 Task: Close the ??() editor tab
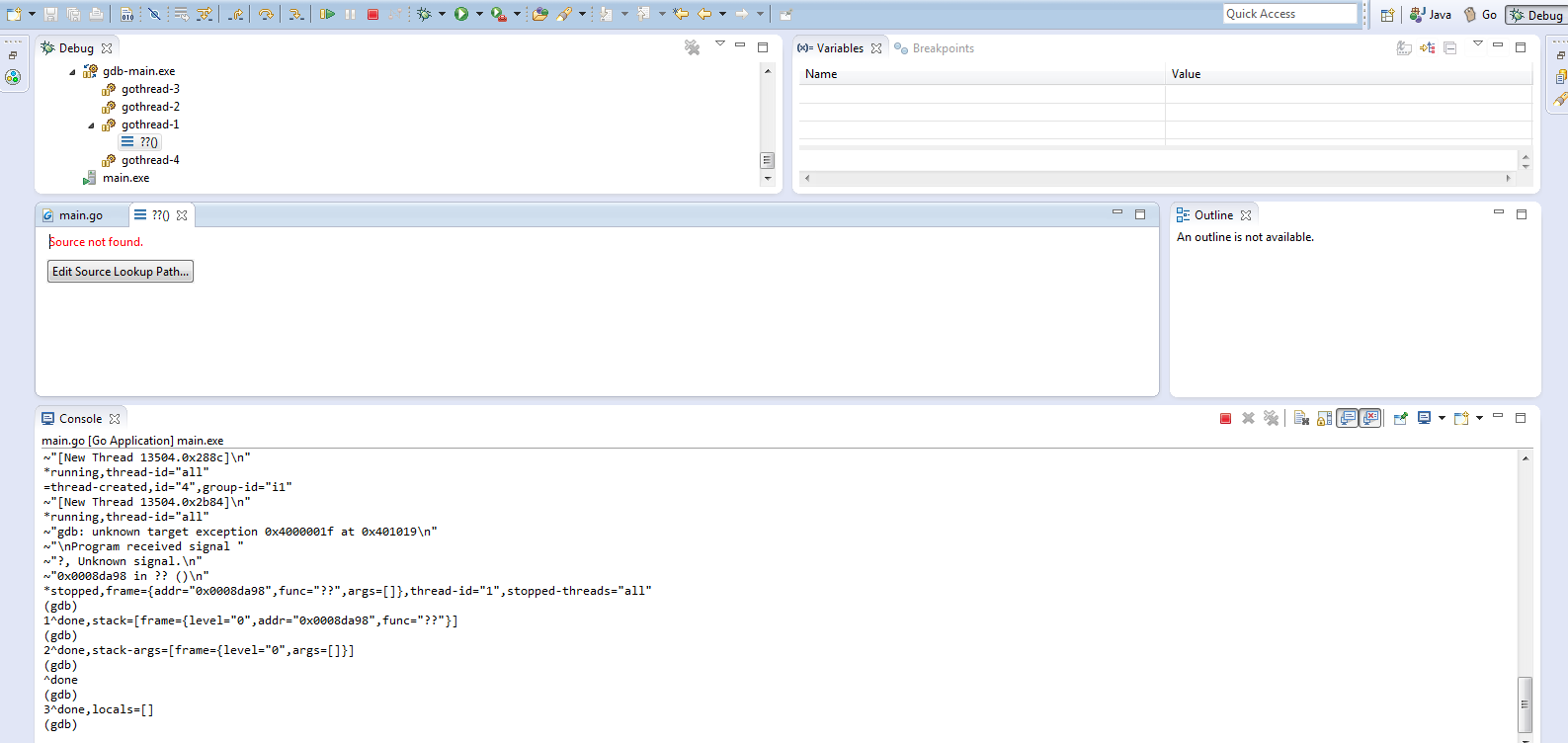point(182,215)
